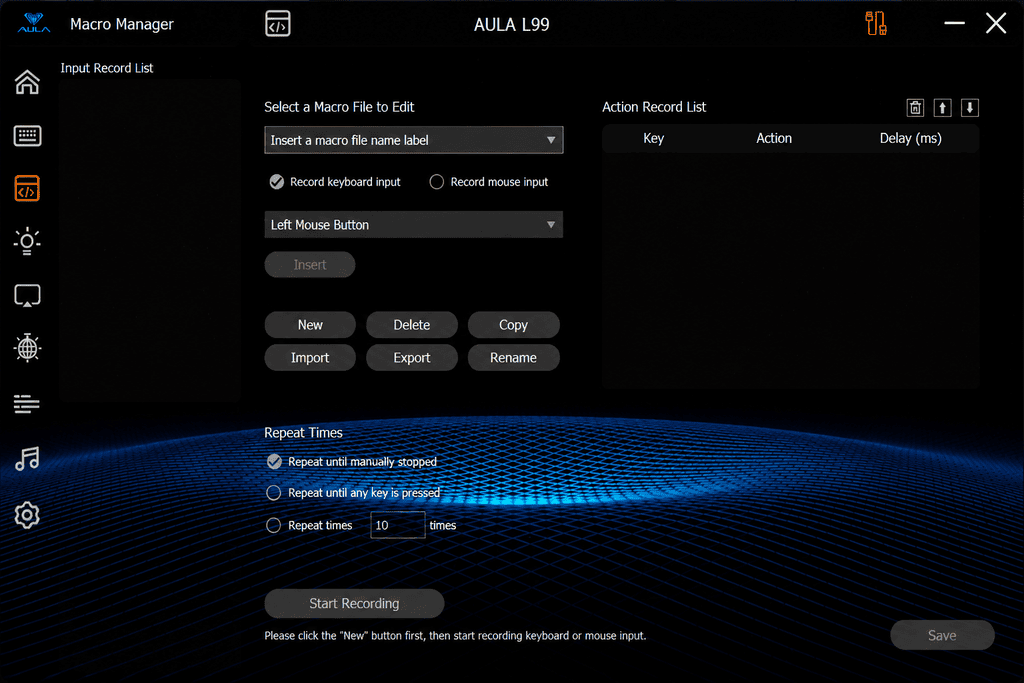Image resolution: width=1024 pixels, height=683 pixels.
Task: Click the Action Record List heading
Action: click(654, 107)
